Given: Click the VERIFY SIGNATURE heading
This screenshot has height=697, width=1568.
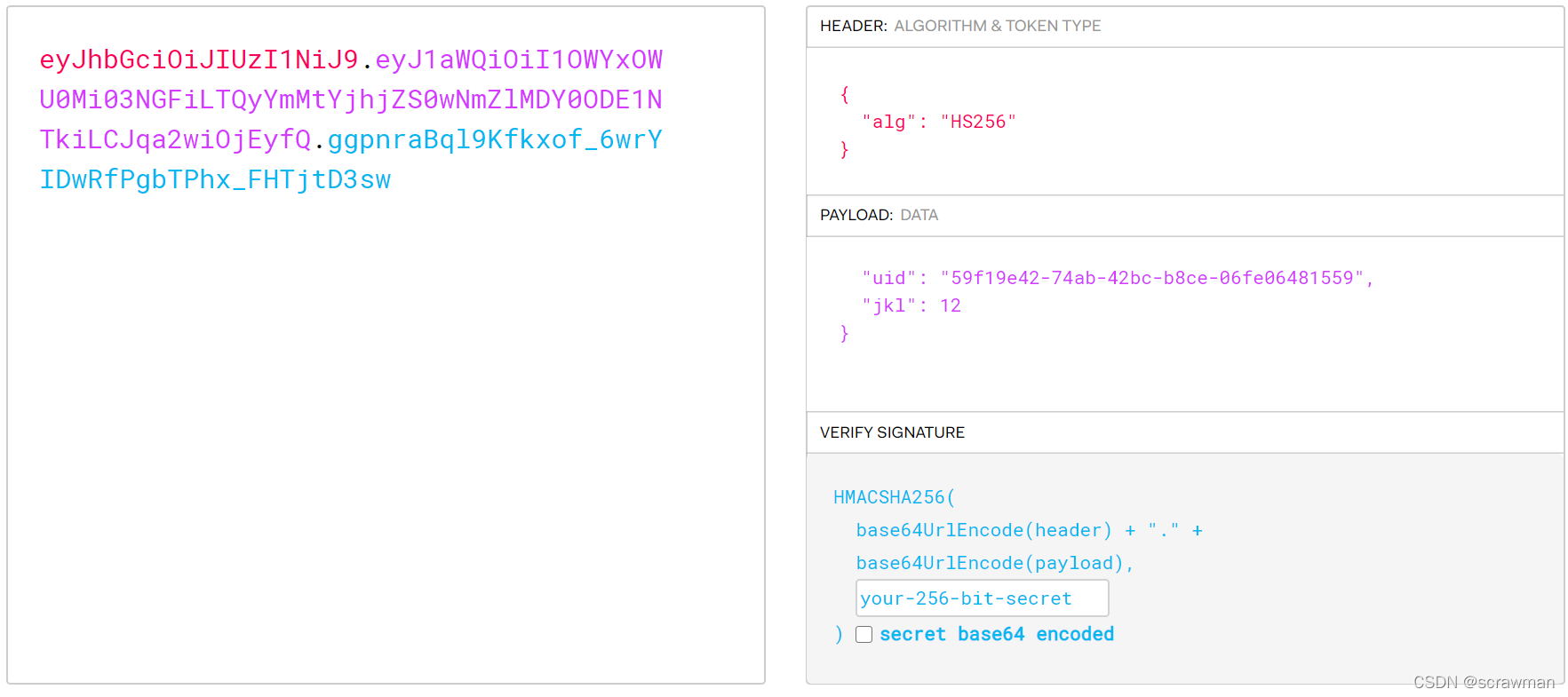Looking at the screenshot, I should coord(892,432).
